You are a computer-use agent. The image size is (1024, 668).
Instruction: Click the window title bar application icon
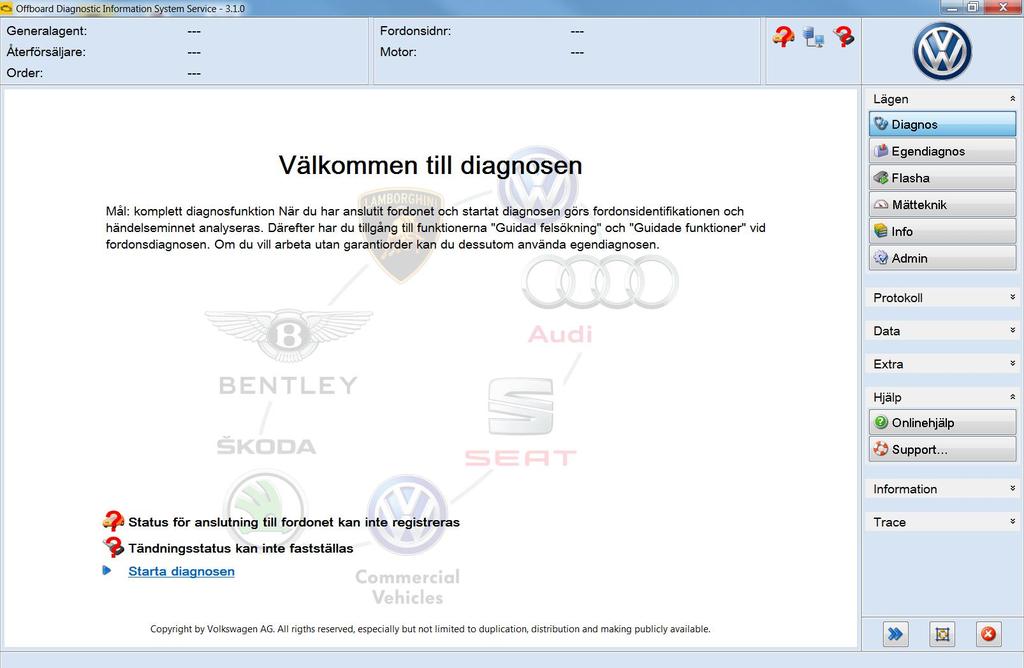[x=7, y=8]
